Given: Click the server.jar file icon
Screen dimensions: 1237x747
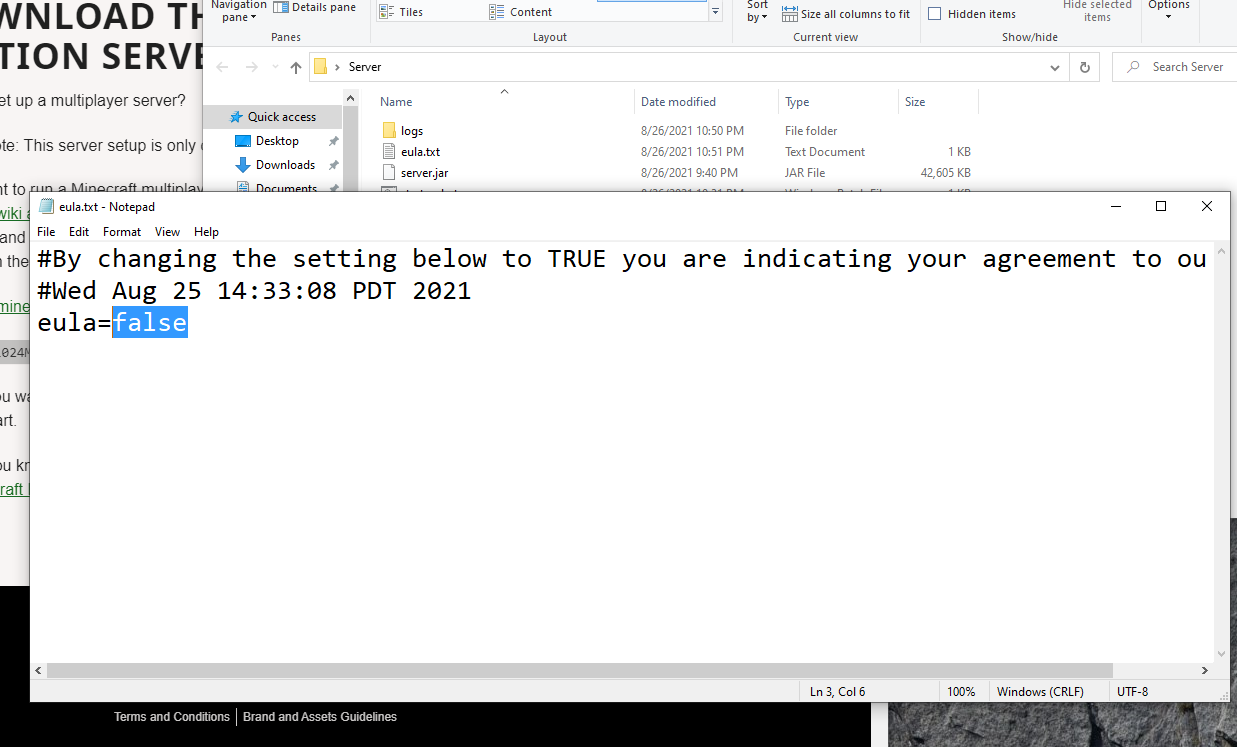Looking at the screenshot, I should point(390,173).
